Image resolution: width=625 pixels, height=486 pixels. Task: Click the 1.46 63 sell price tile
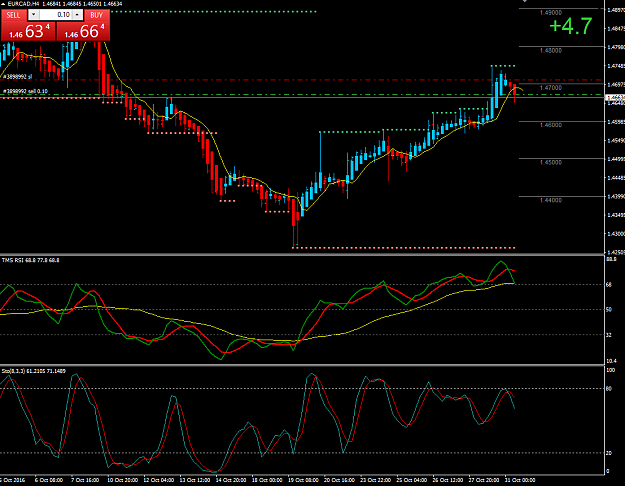pos(28,31)
